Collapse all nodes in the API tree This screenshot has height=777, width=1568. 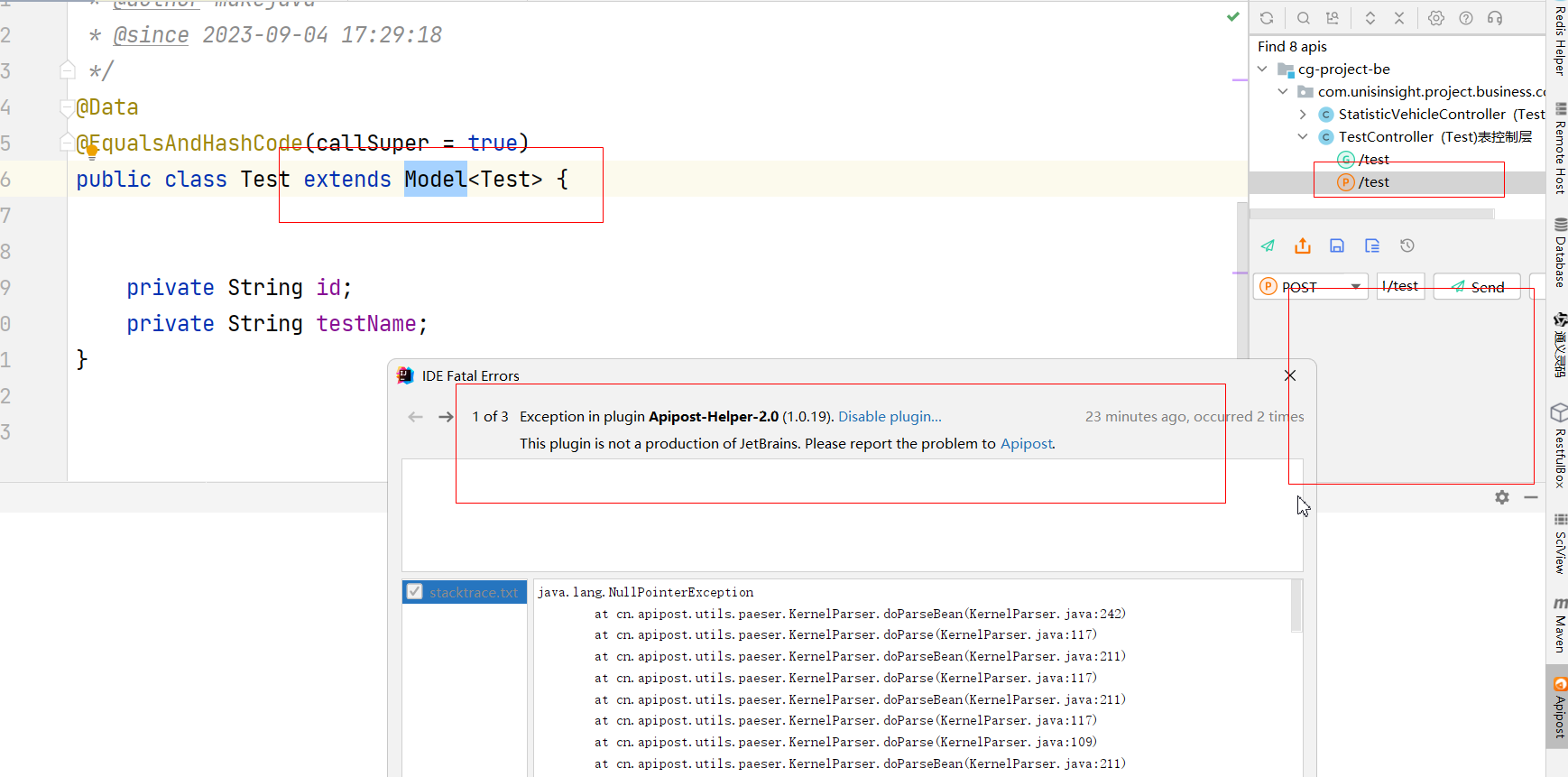pyautogui.click(x=1399, y=18)
